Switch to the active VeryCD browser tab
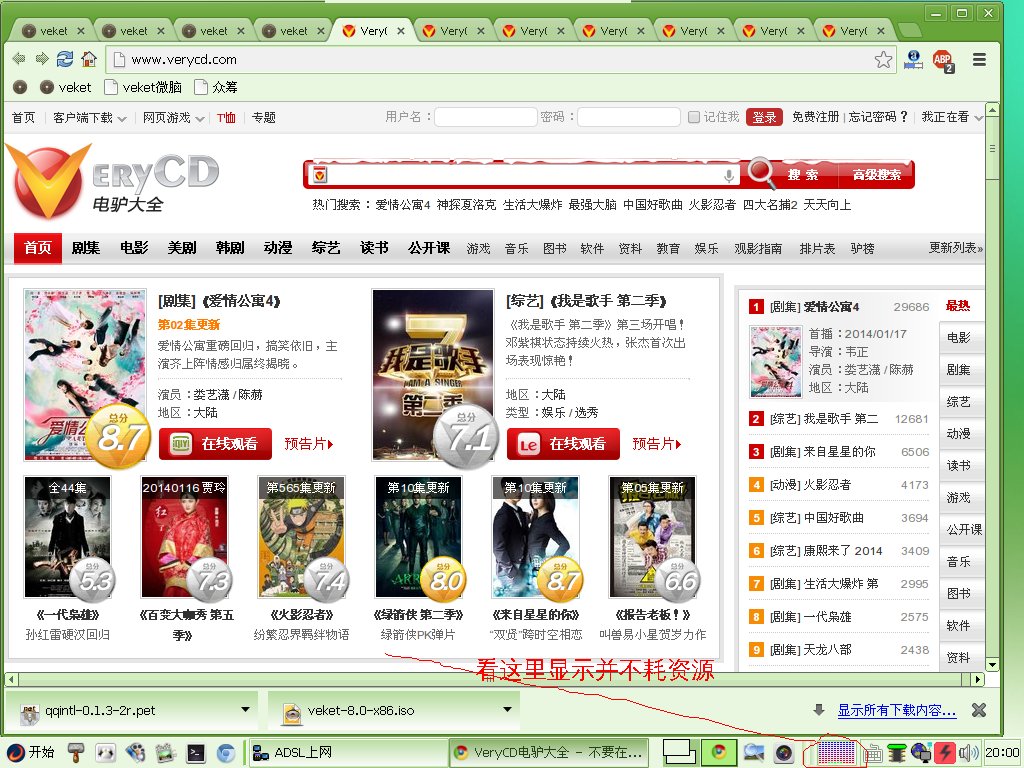1024x768 pixels. pyautogui.click(x=374, y=30)
